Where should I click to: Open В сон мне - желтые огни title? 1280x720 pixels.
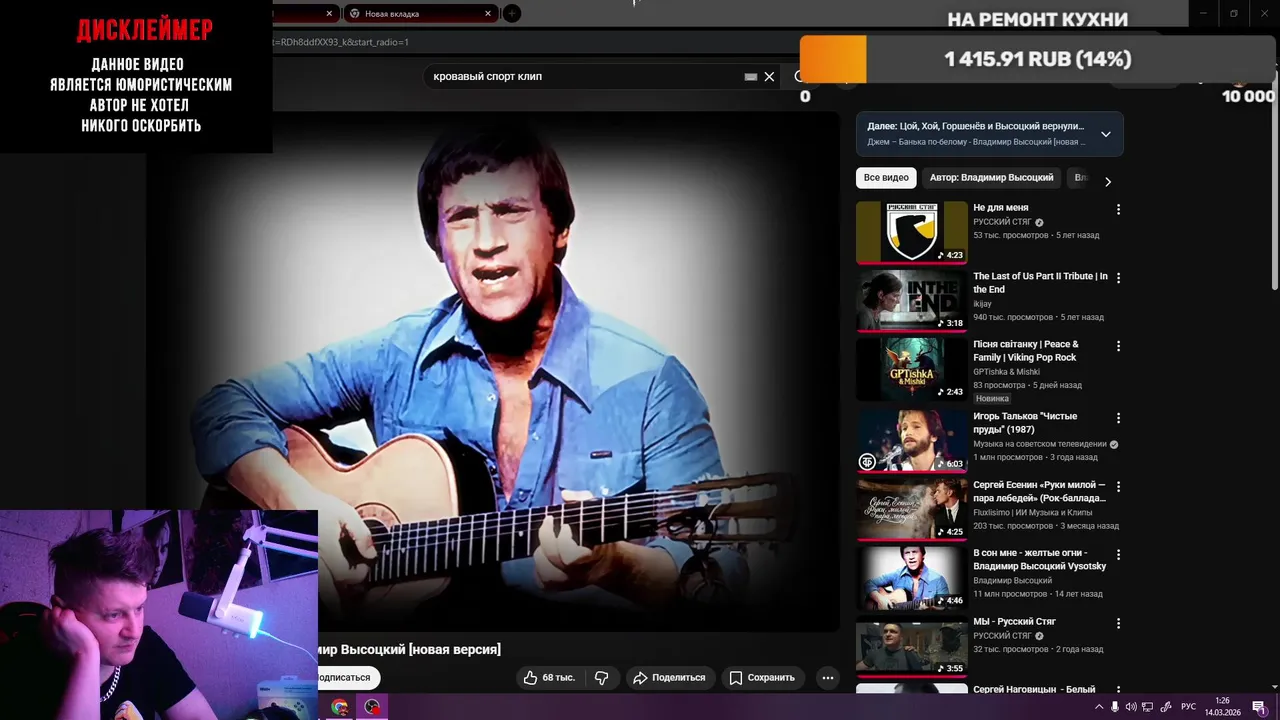[x=1040, y=559]
